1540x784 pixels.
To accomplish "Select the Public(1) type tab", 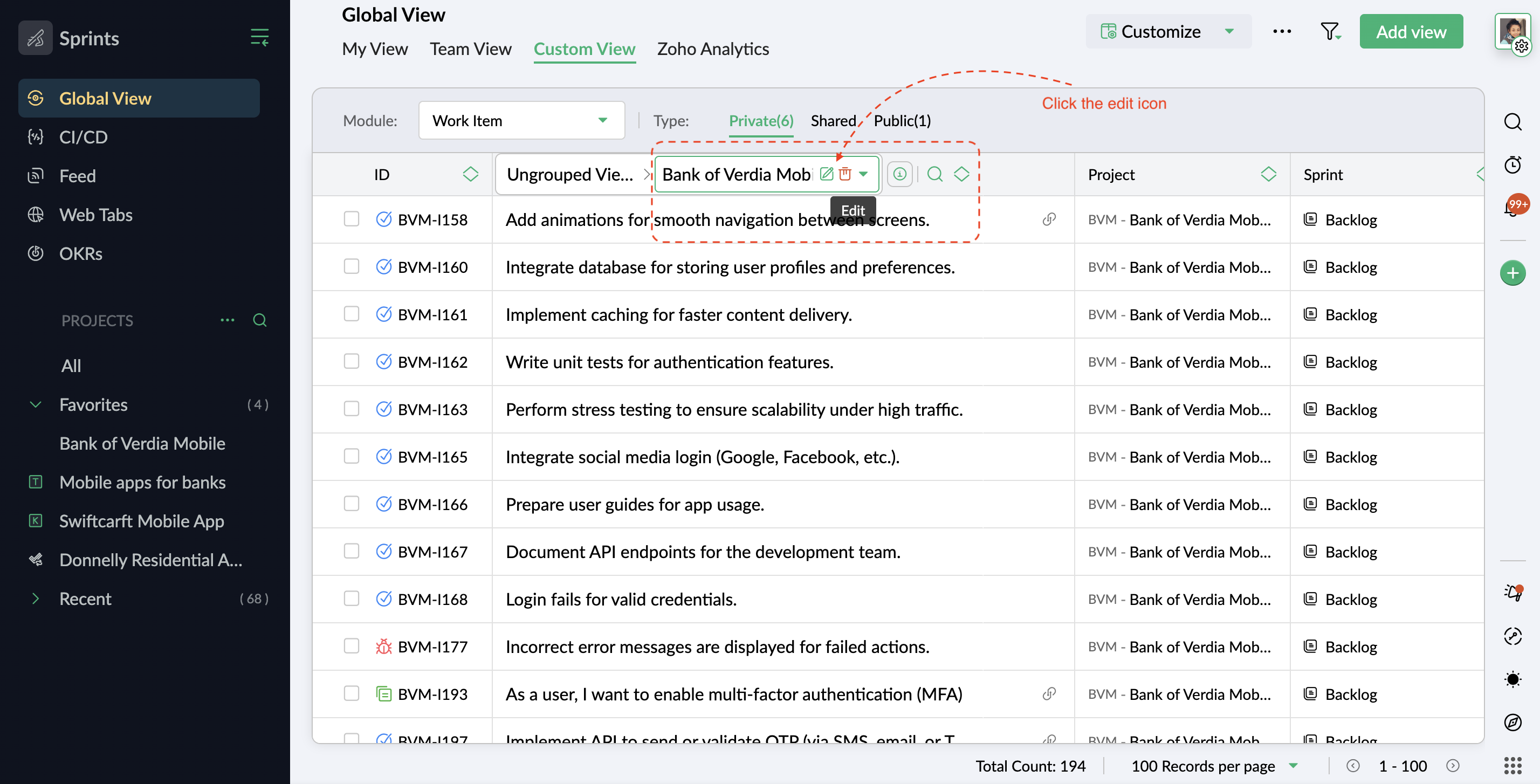I will click(902, 121).
